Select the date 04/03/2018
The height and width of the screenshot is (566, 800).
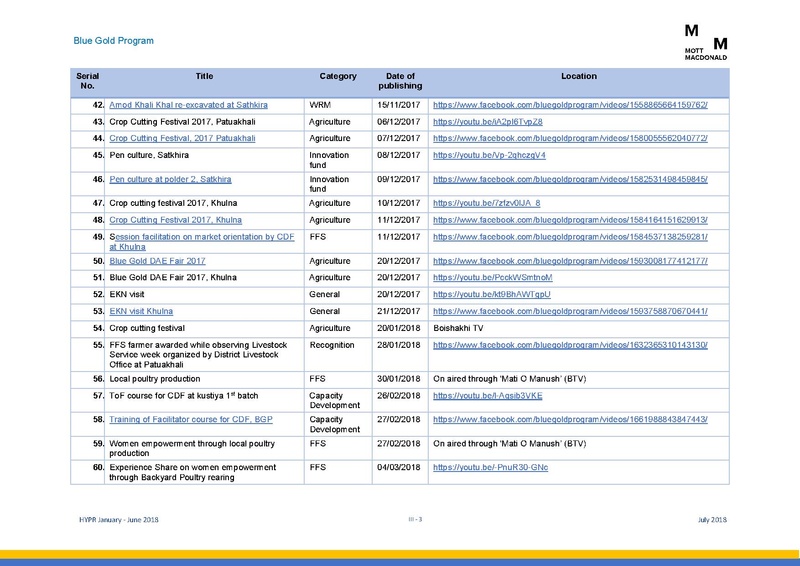coord(398,467)
